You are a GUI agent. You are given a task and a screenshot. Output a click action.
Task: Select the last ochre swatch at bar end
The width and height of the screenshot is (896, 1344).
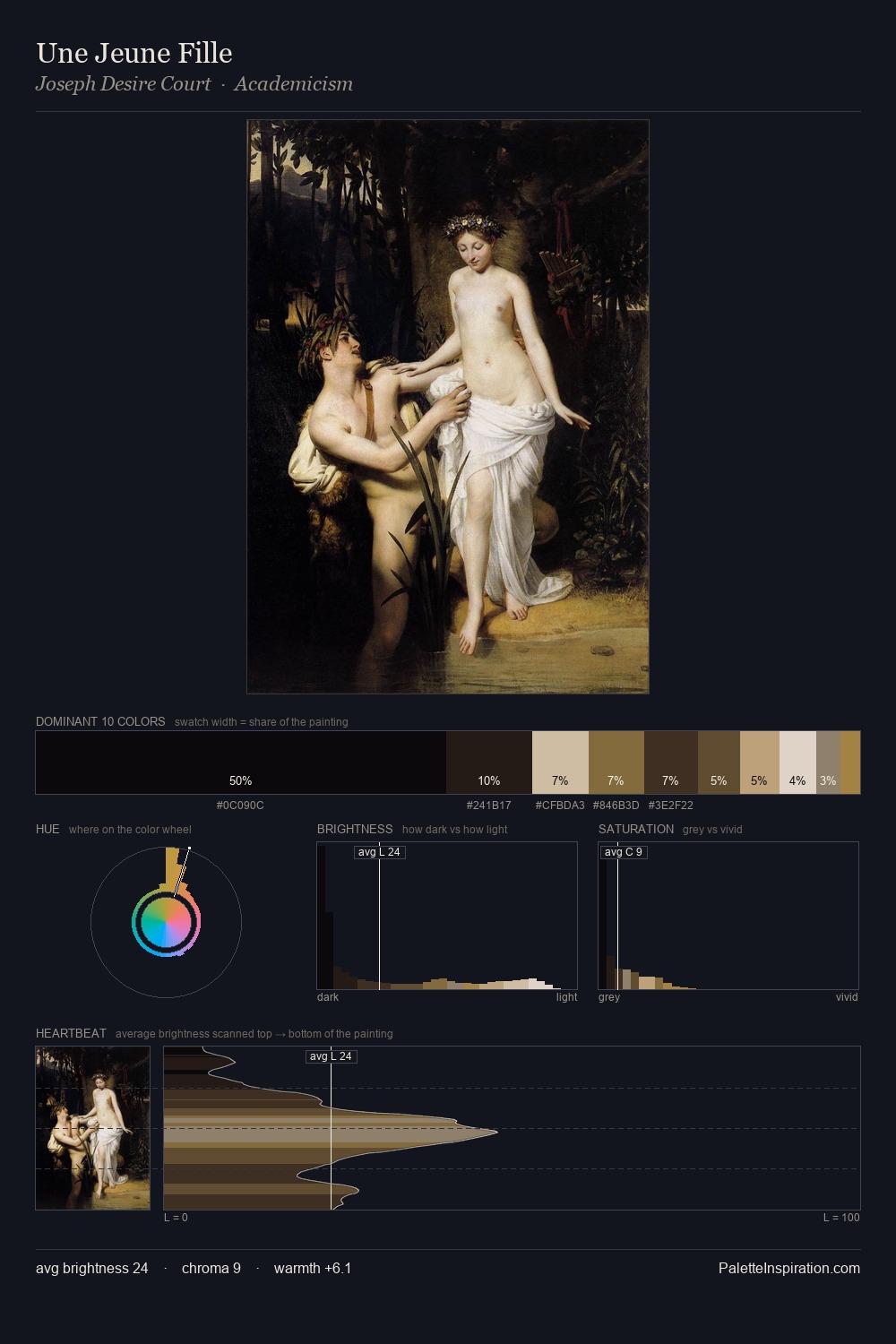[850, 762]
